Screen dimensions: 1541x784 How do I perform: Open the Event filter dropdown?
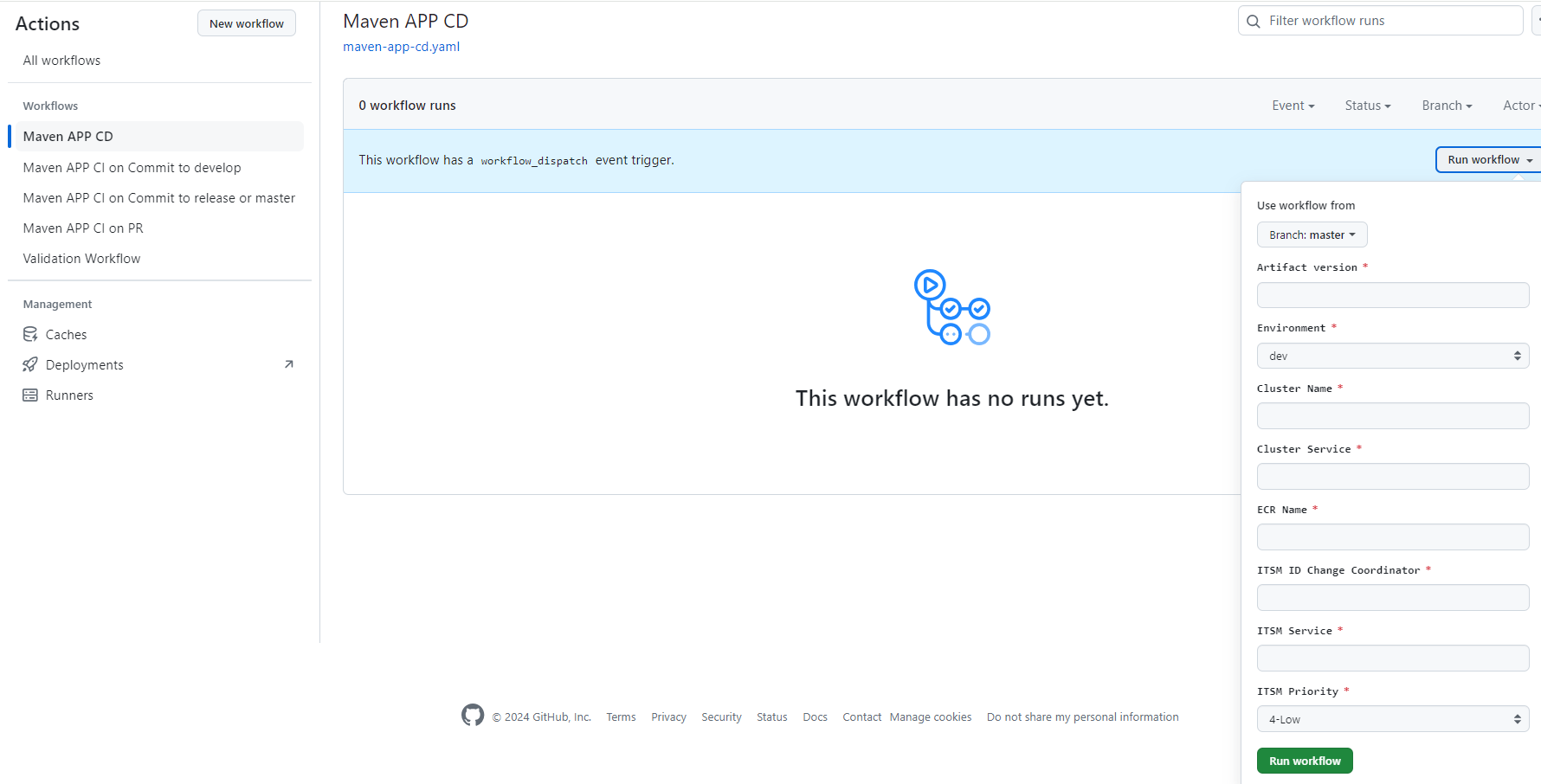pyautogui.click(x=1293, y=106)
